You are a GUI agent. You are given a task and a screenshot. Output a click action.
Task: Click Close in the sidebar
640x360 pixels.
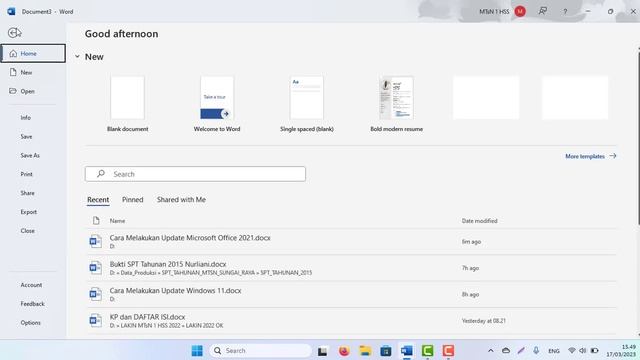pyautogui.click(x=28, y=231)
